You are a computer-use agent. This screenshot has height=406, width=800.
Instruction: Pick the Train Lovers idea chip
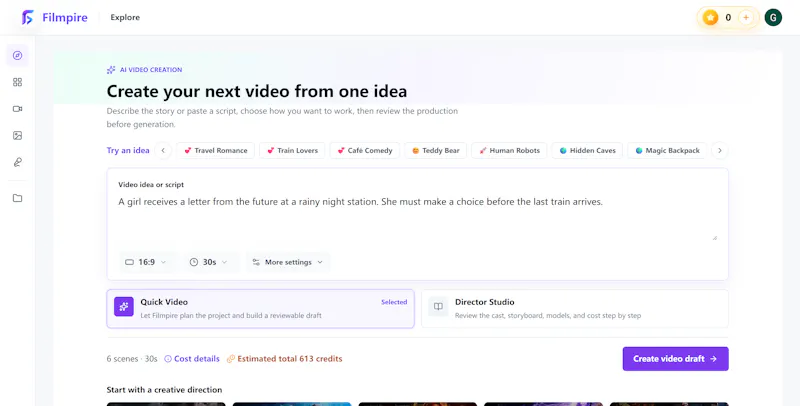coord(292,150)
